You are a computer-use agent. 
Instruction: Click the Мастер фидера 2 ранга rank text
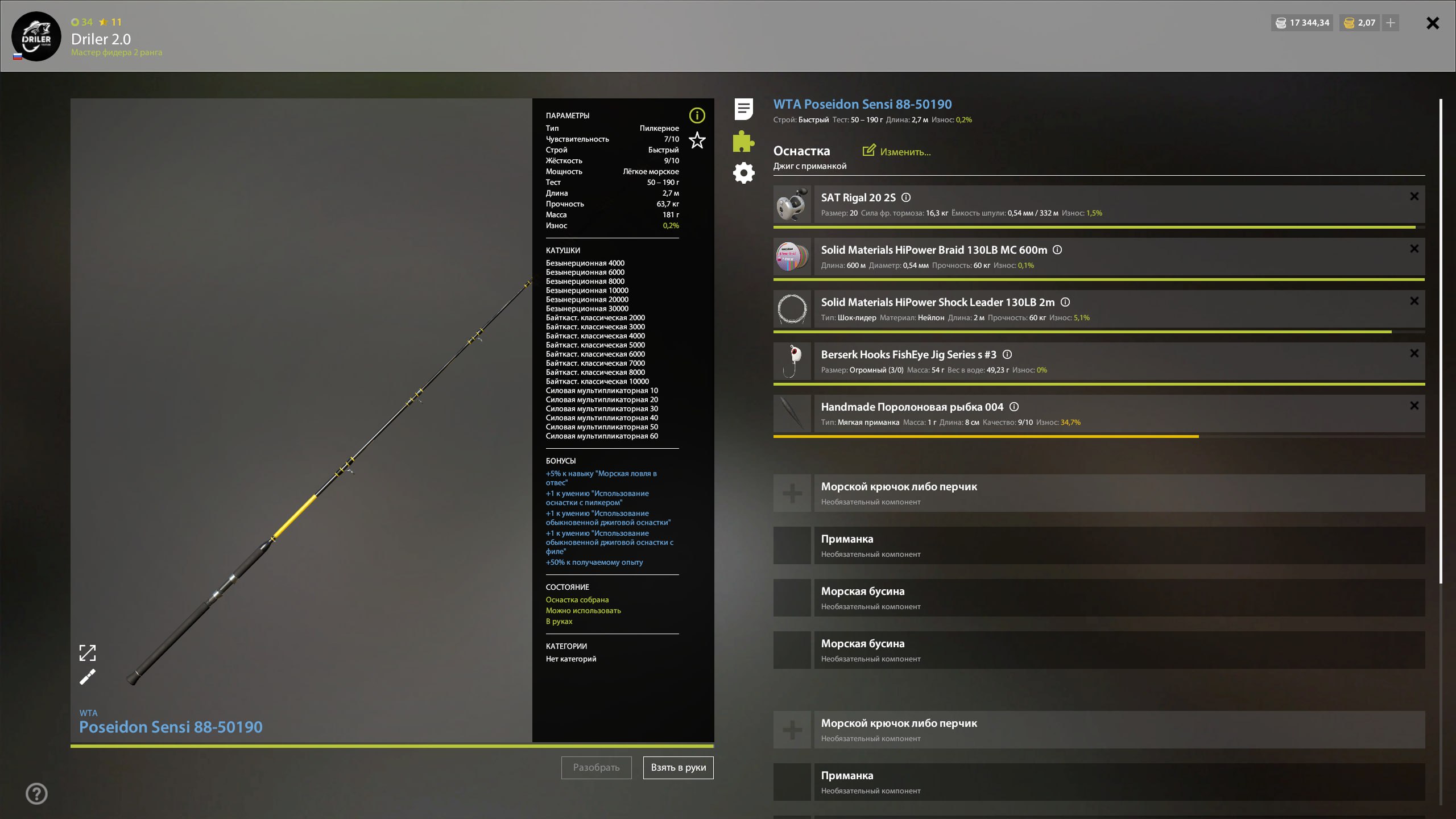coord(117,52)
